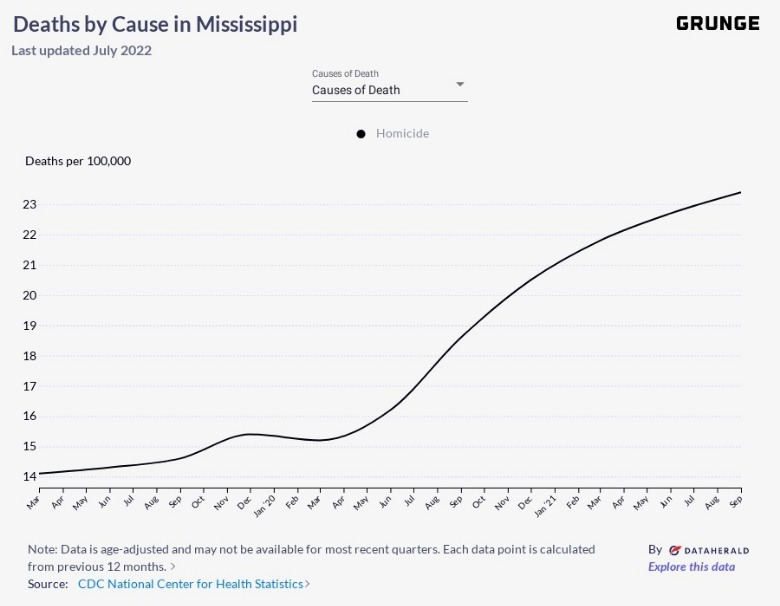
Task: Click the Causes of Death dropdown arrow
Action: pyautogui.click(x=460, y=84)
